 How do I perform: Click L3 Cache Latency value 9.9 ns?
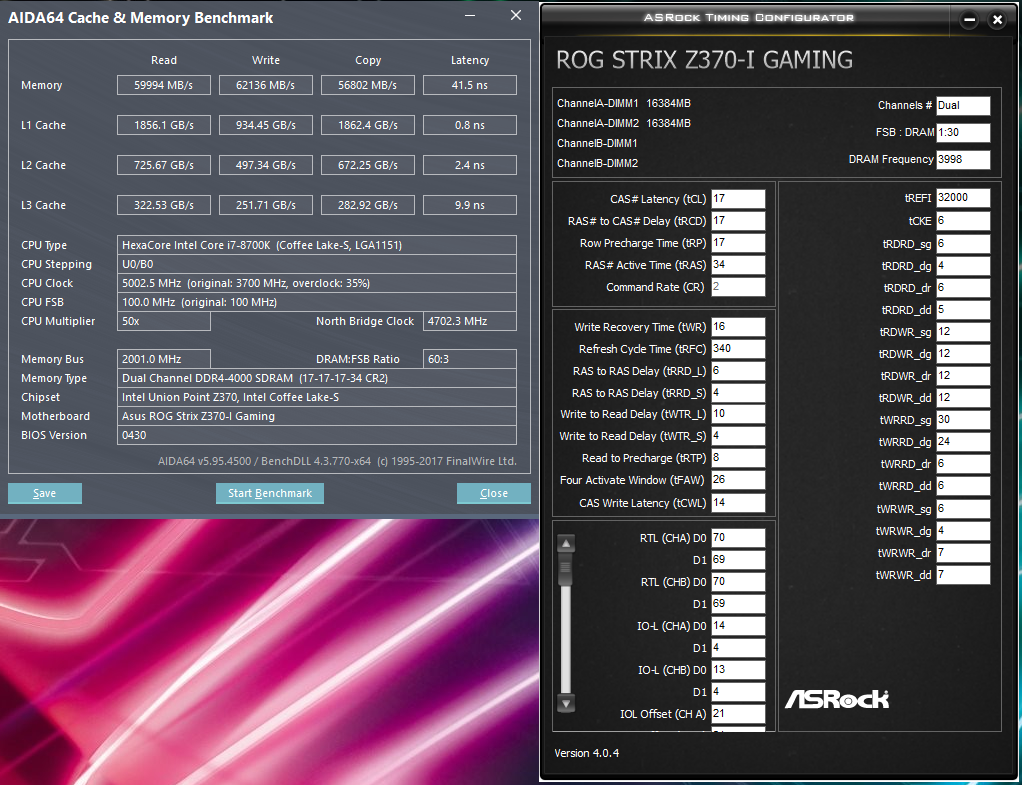(470, 205)
